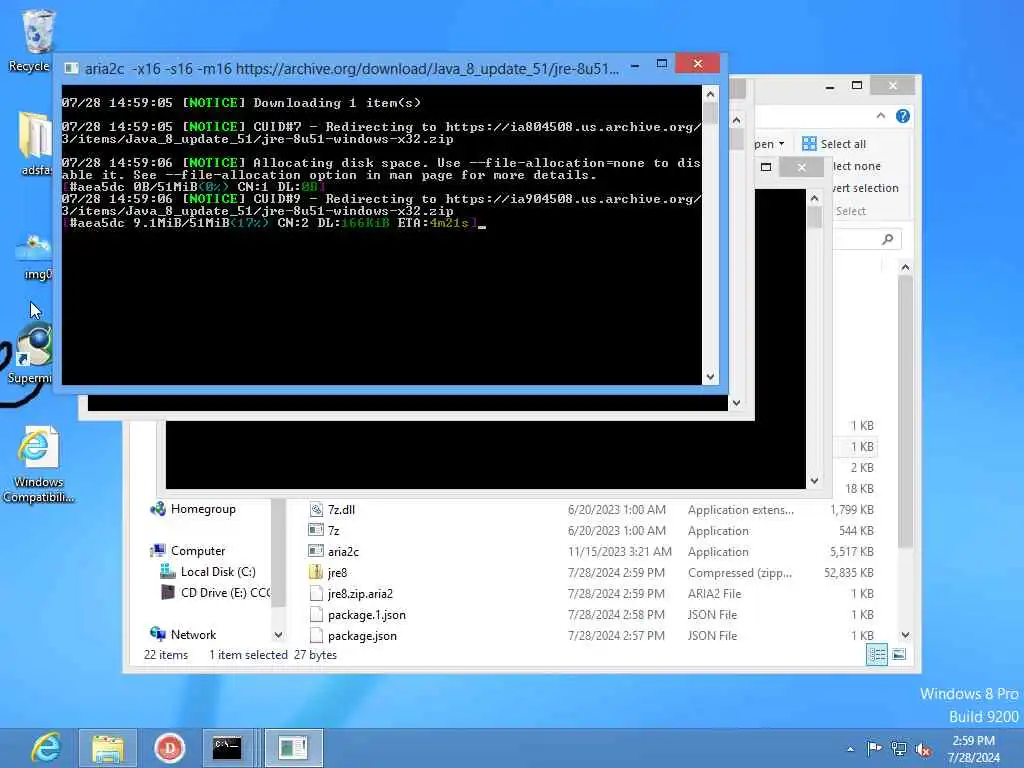
Task: Open the img0 desktop icon
Action: tap(36, 257)
